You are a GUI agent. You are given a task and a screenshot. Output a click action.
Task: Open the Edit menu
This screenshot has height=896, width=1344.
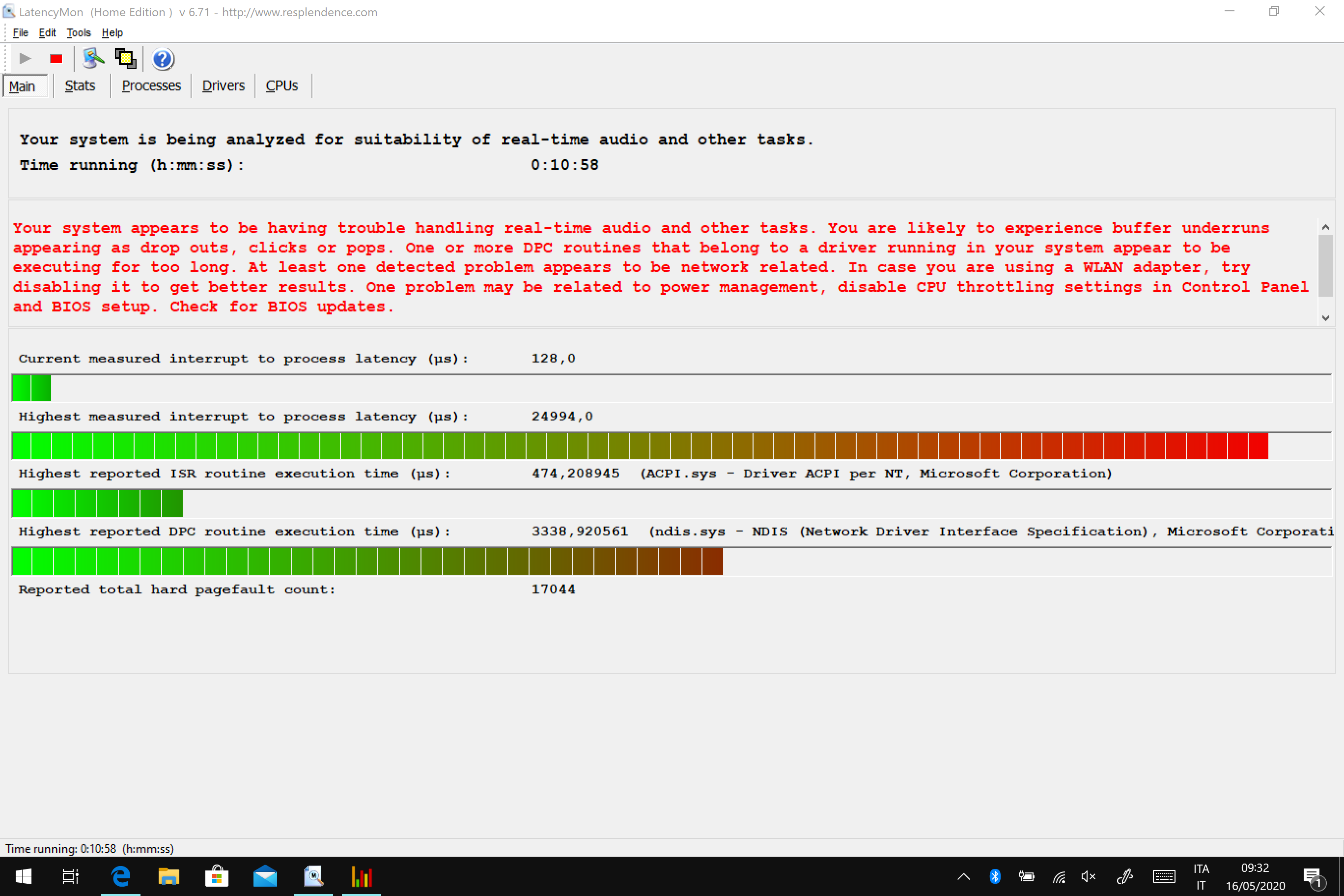coord(47,32)
